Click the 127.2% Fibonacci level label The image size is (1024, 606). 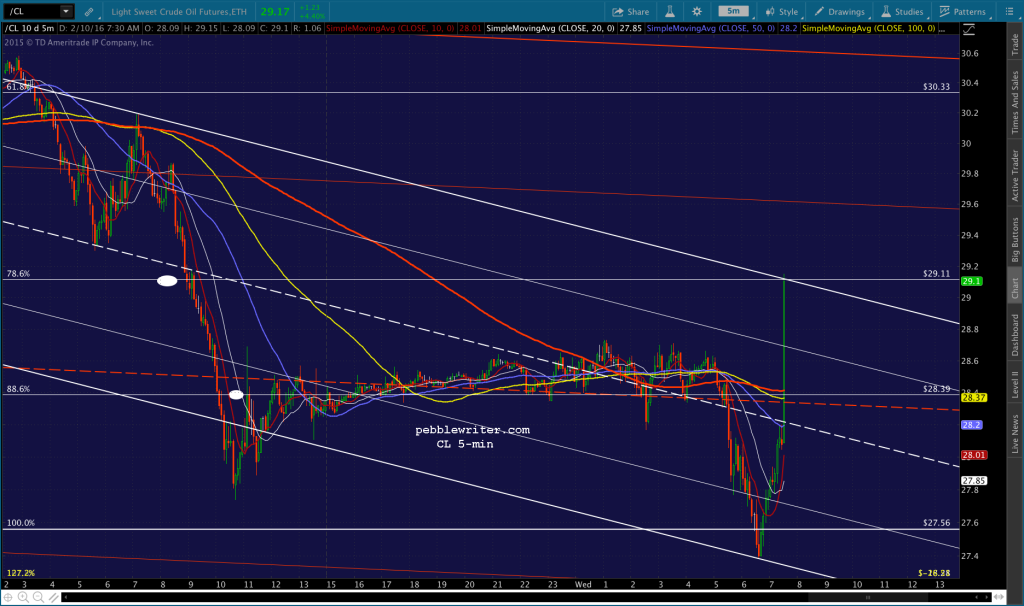pyautogui.click(x=21, y=573)
